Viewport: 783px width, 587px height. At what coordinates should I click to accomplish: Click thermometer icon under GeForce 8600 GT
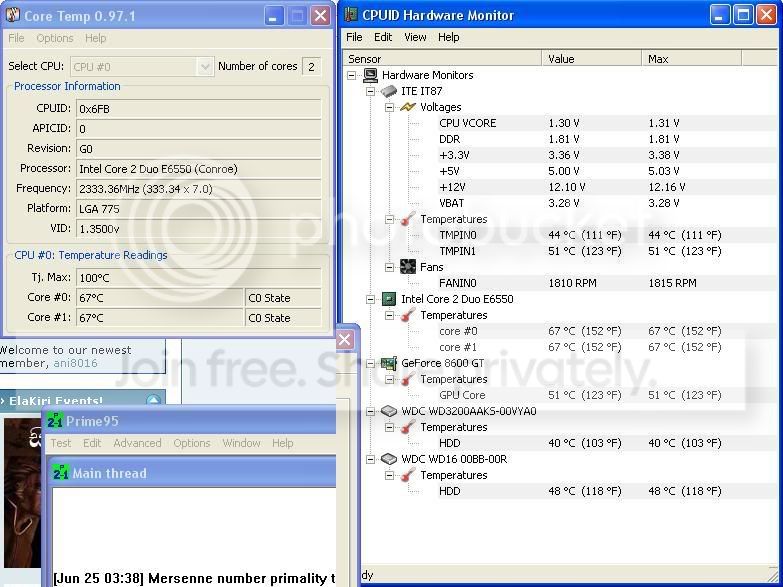408,379
